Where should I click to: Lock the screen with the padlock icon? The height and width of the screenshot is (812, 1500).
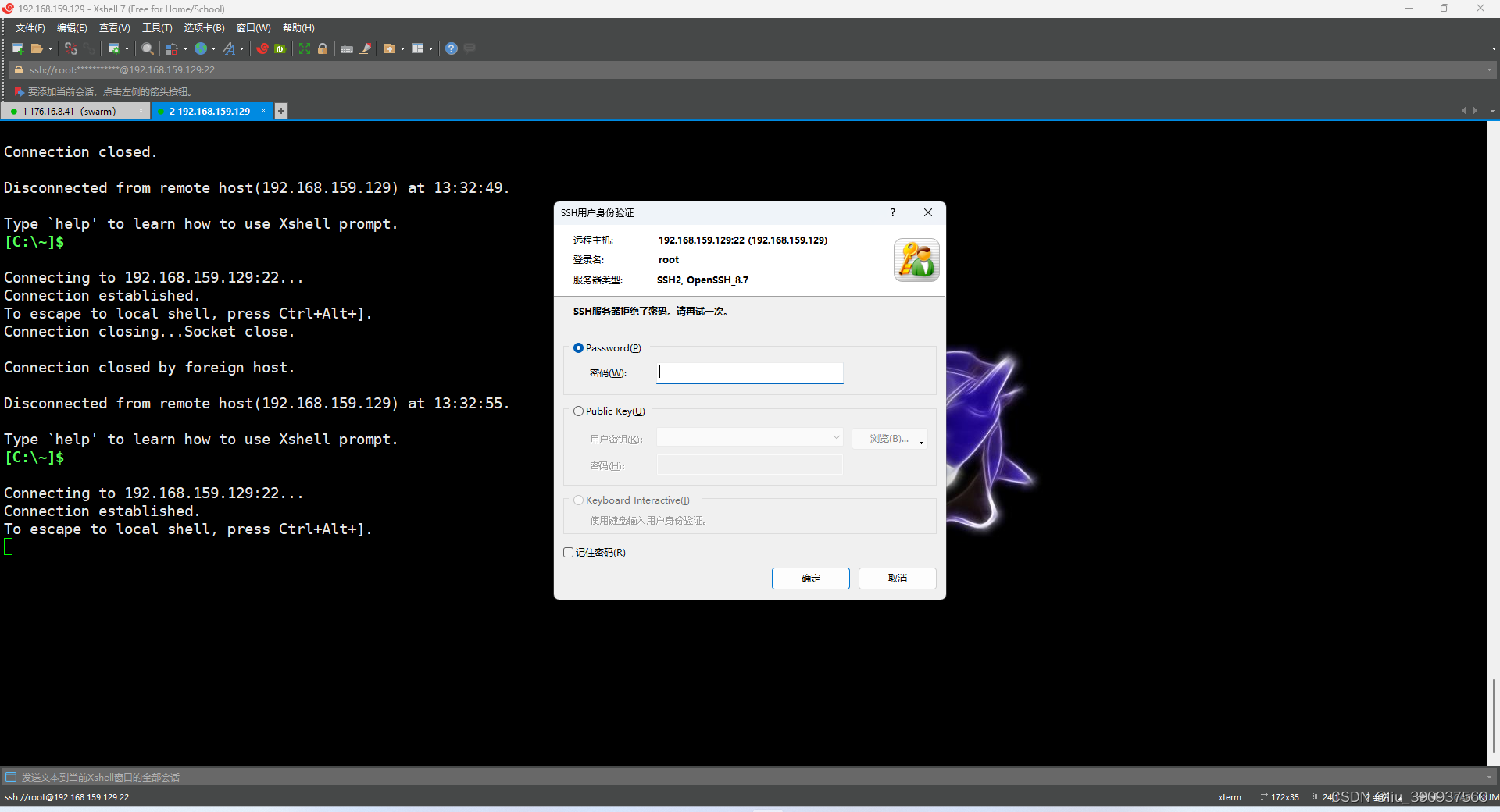[323, 48]
